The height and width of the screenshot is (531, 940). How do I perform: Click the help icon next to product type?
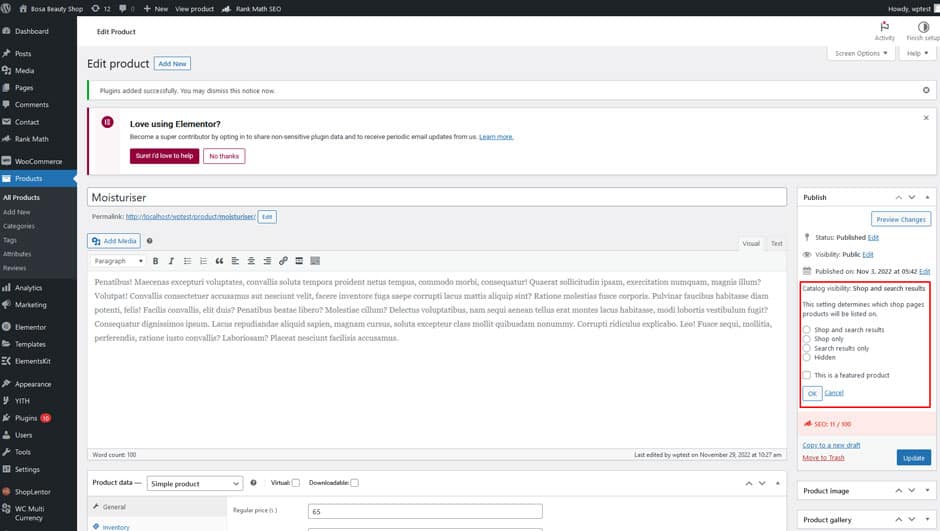point(254,482)
